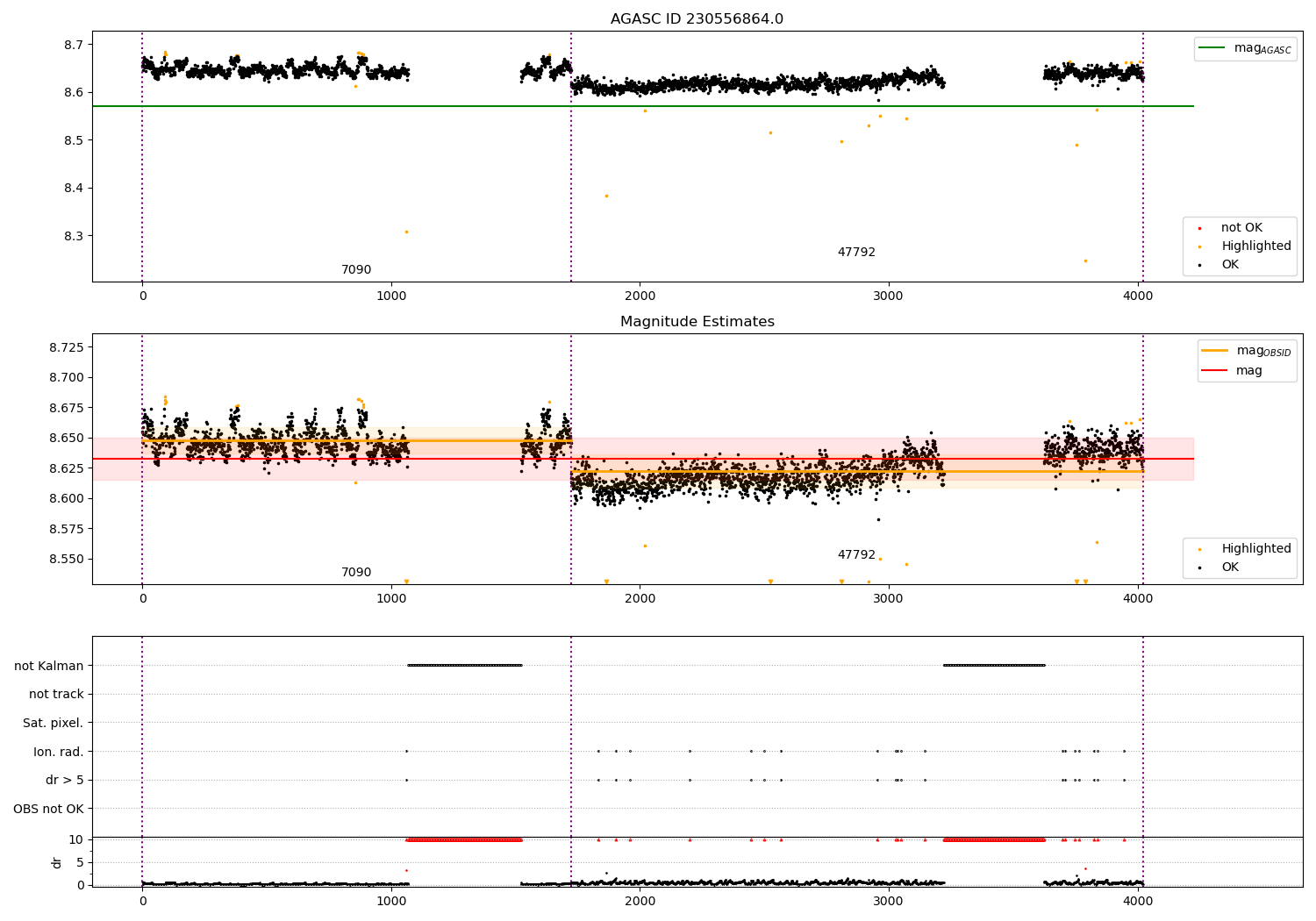1316x921 pixels.
Task: Click the '47792' OBSID annotation in top plot
Action: [x=856, y=253]
